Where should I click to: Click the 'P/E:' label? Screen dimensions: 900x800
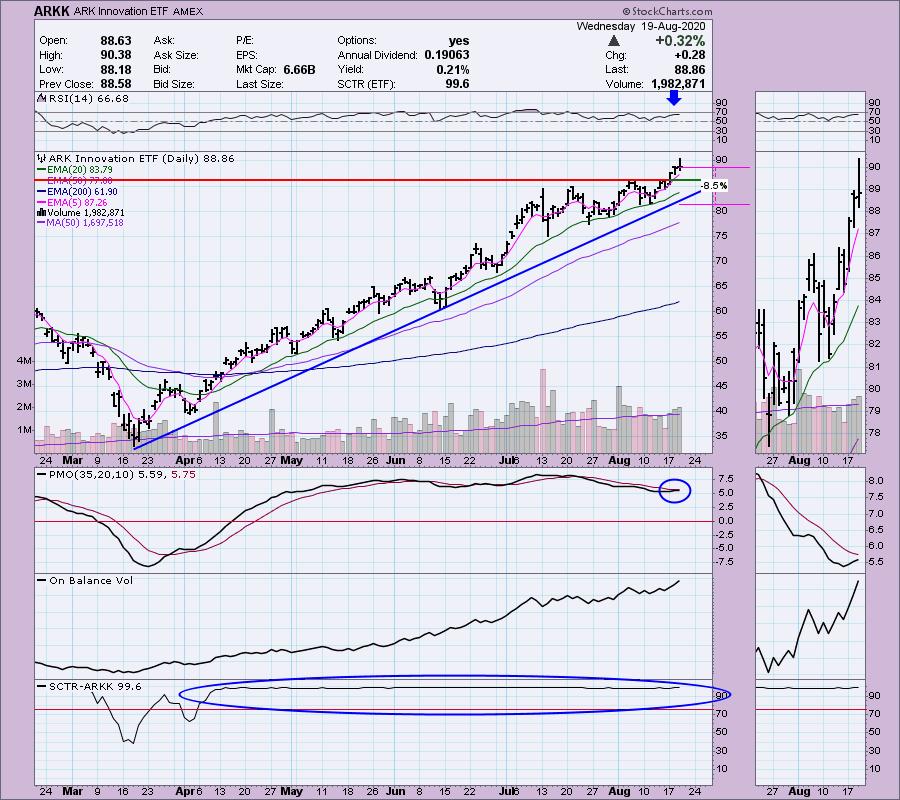pos(245,41)
